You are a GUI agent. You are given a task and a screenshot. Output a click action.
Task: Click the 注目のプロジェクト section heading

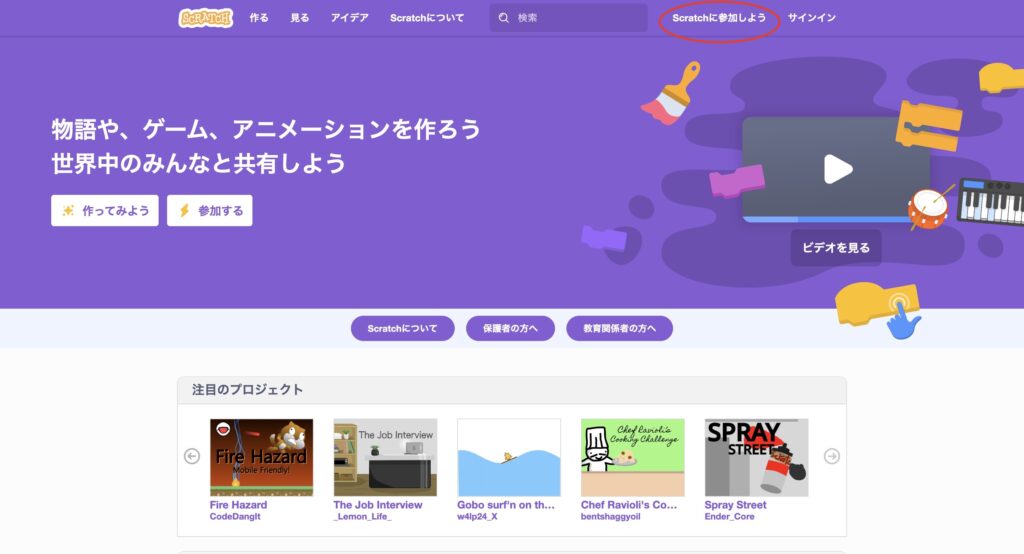[x=248, y=390]
